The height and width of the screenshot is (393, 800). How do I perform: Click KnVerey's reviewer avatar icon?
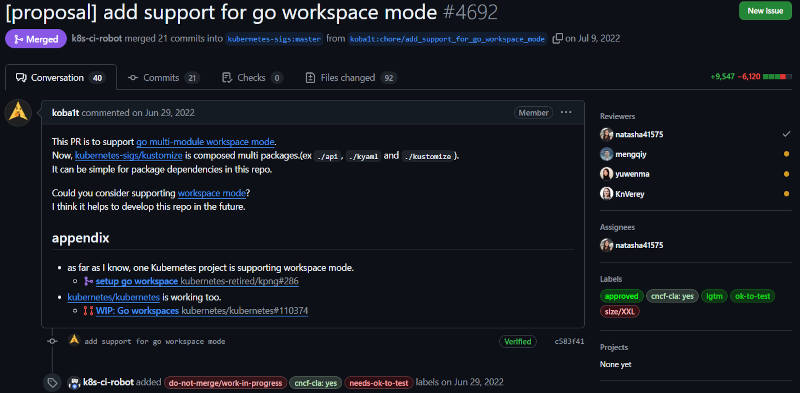(x=606, y=194)
